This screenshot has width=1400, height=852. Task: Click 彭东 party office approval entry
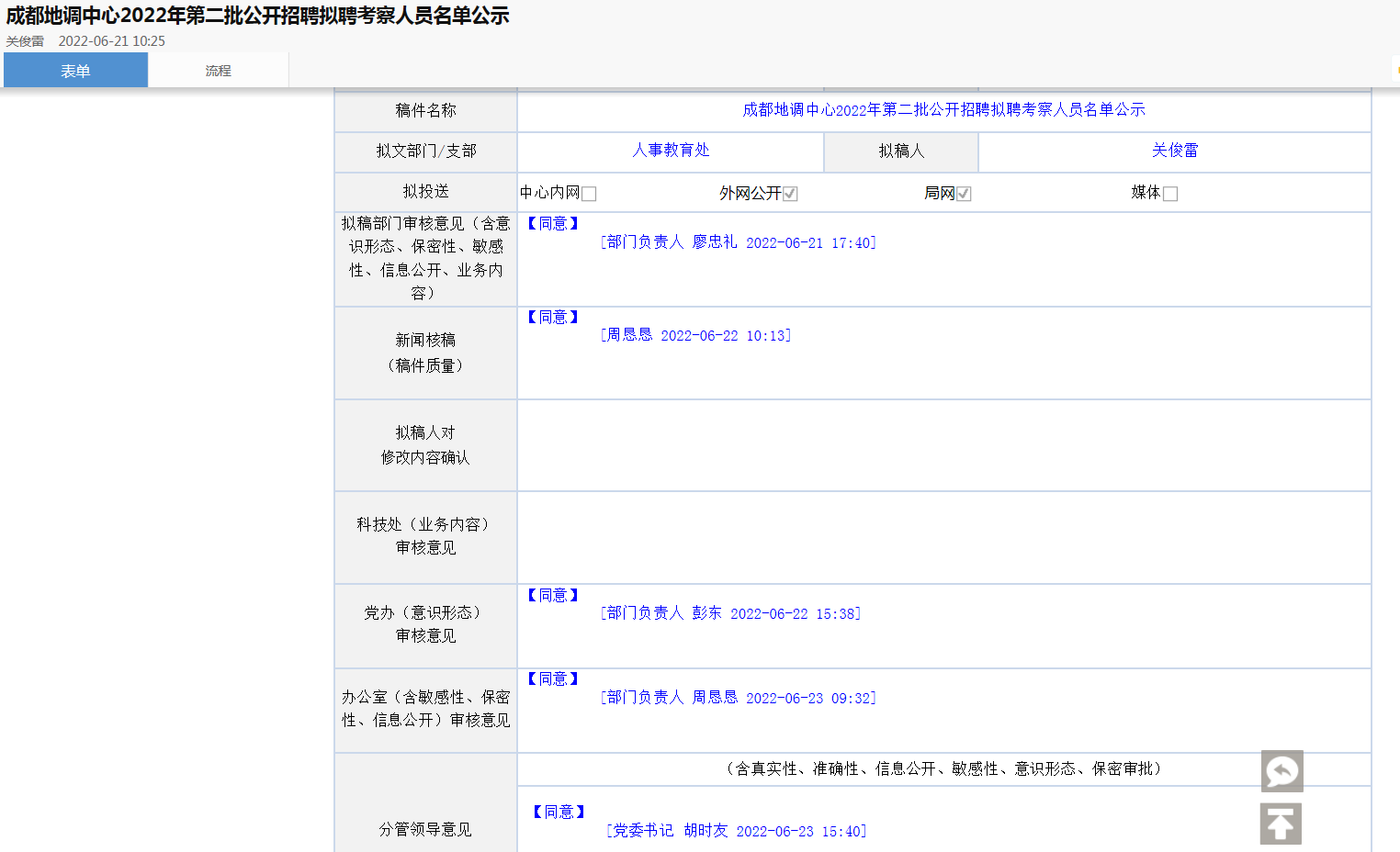[730, 613]
